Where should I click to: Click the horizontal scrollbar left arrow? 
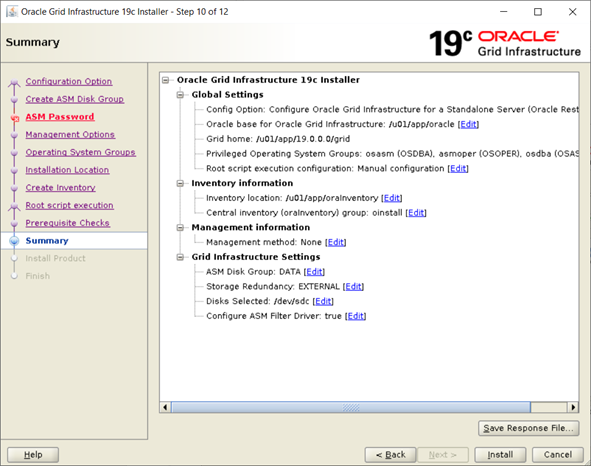pyautogui.click(x=165, y=407)
